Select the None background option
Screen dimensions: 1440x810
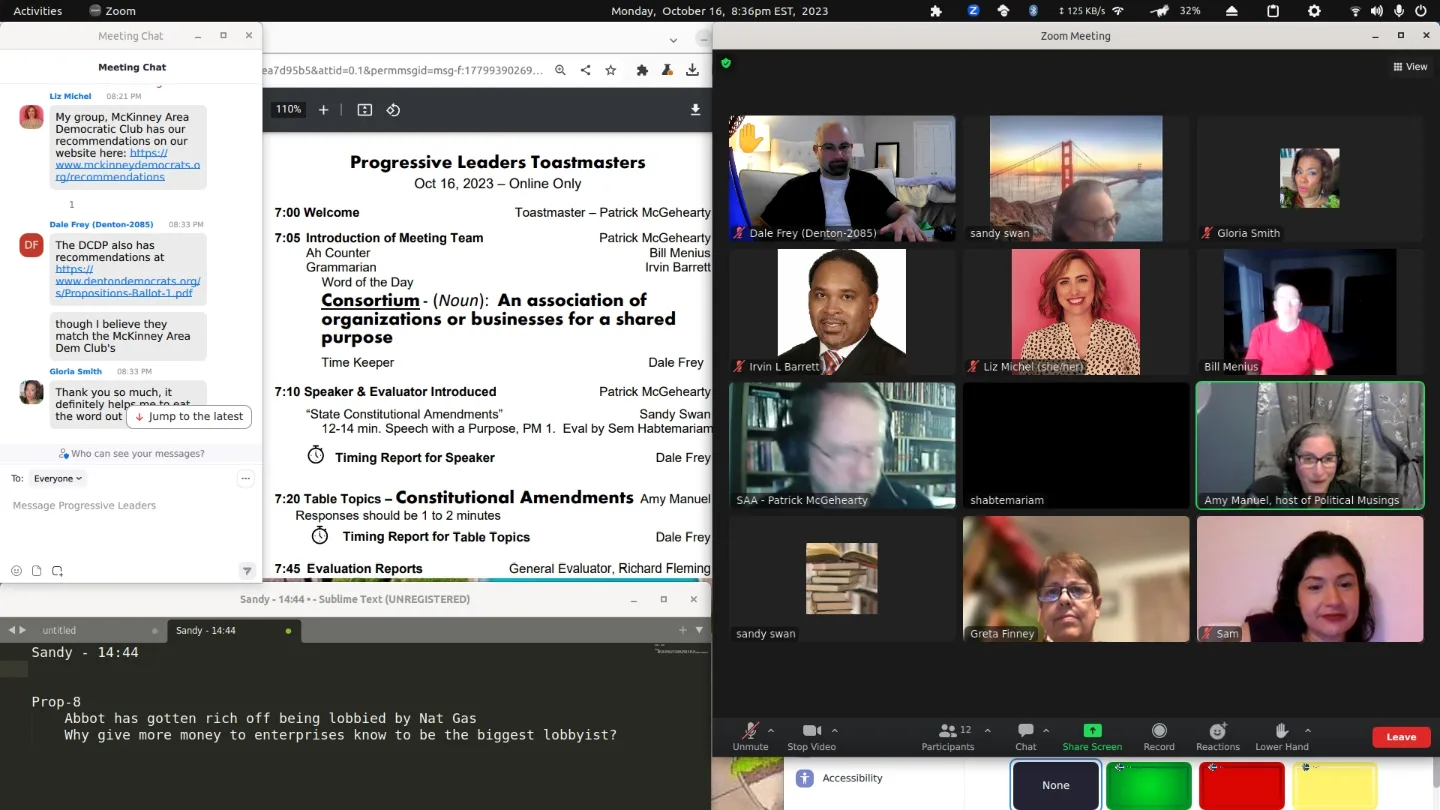1056,785
